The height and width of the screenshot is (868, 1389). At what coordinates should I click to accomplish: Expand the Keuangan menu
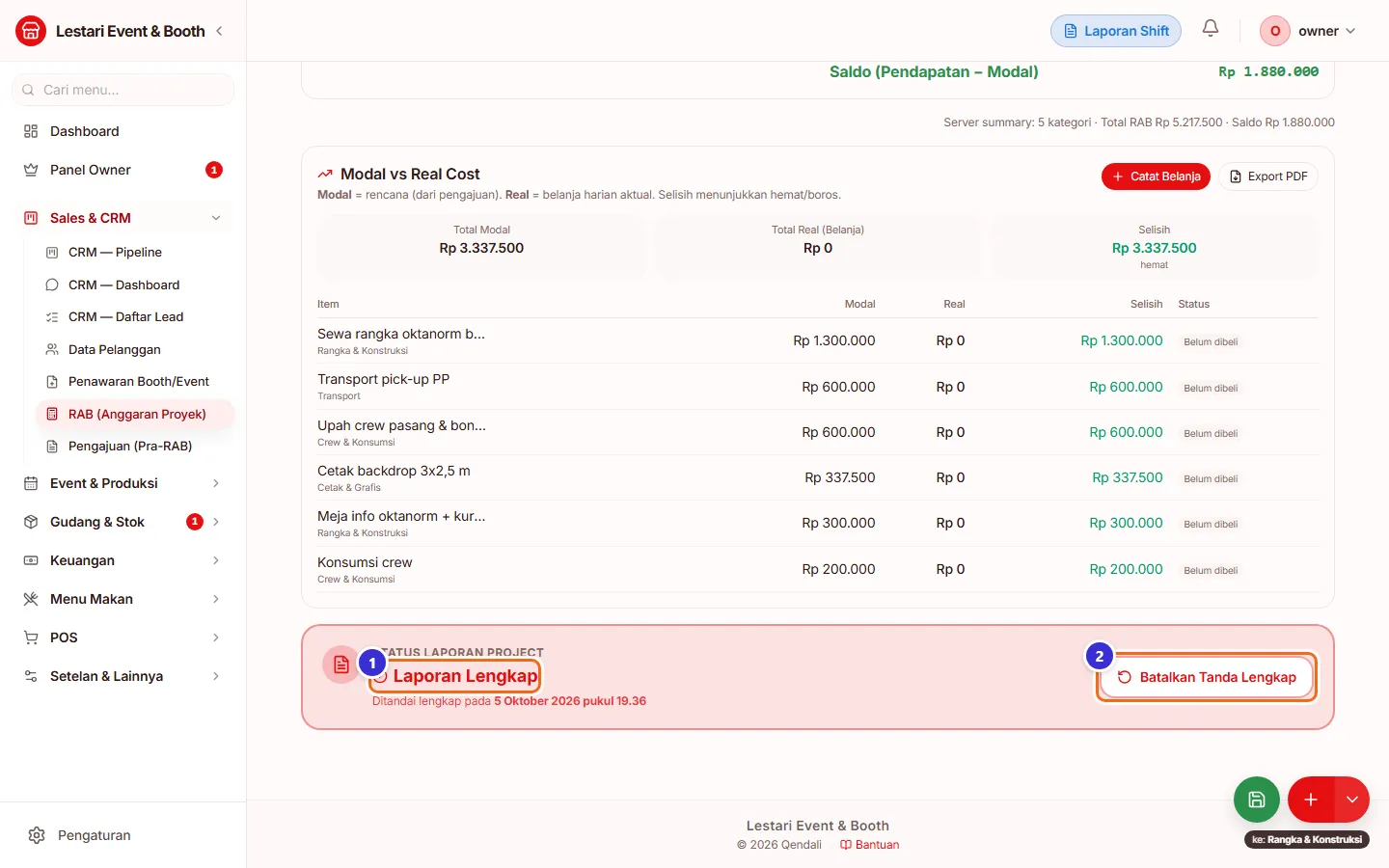pyautogui.click(x=123, y=560)
